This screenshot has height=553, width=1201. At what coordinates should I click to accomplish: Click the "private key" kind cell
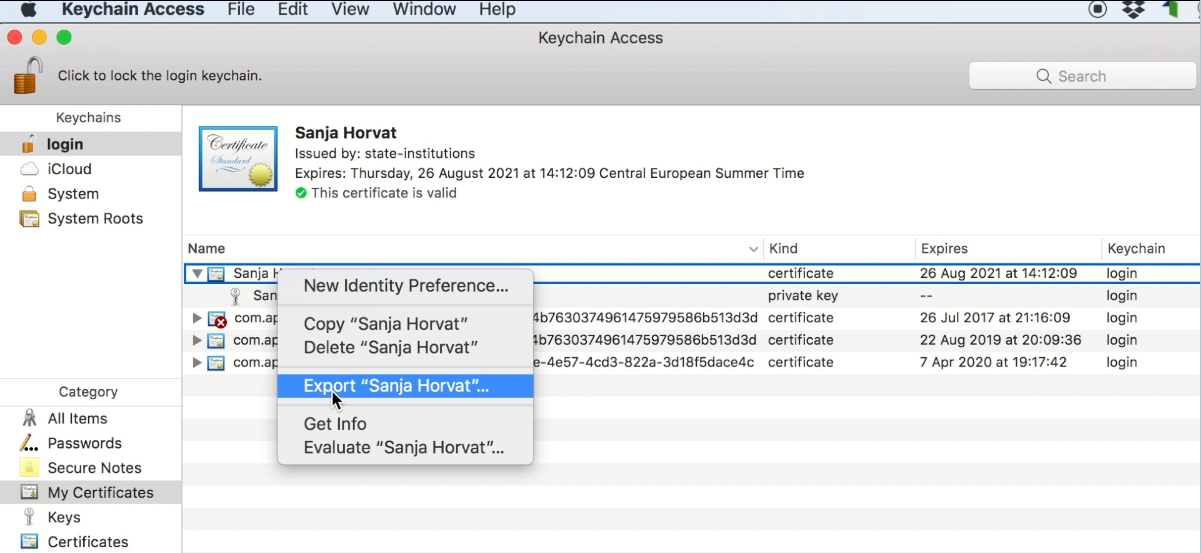(x=803, y=295)
